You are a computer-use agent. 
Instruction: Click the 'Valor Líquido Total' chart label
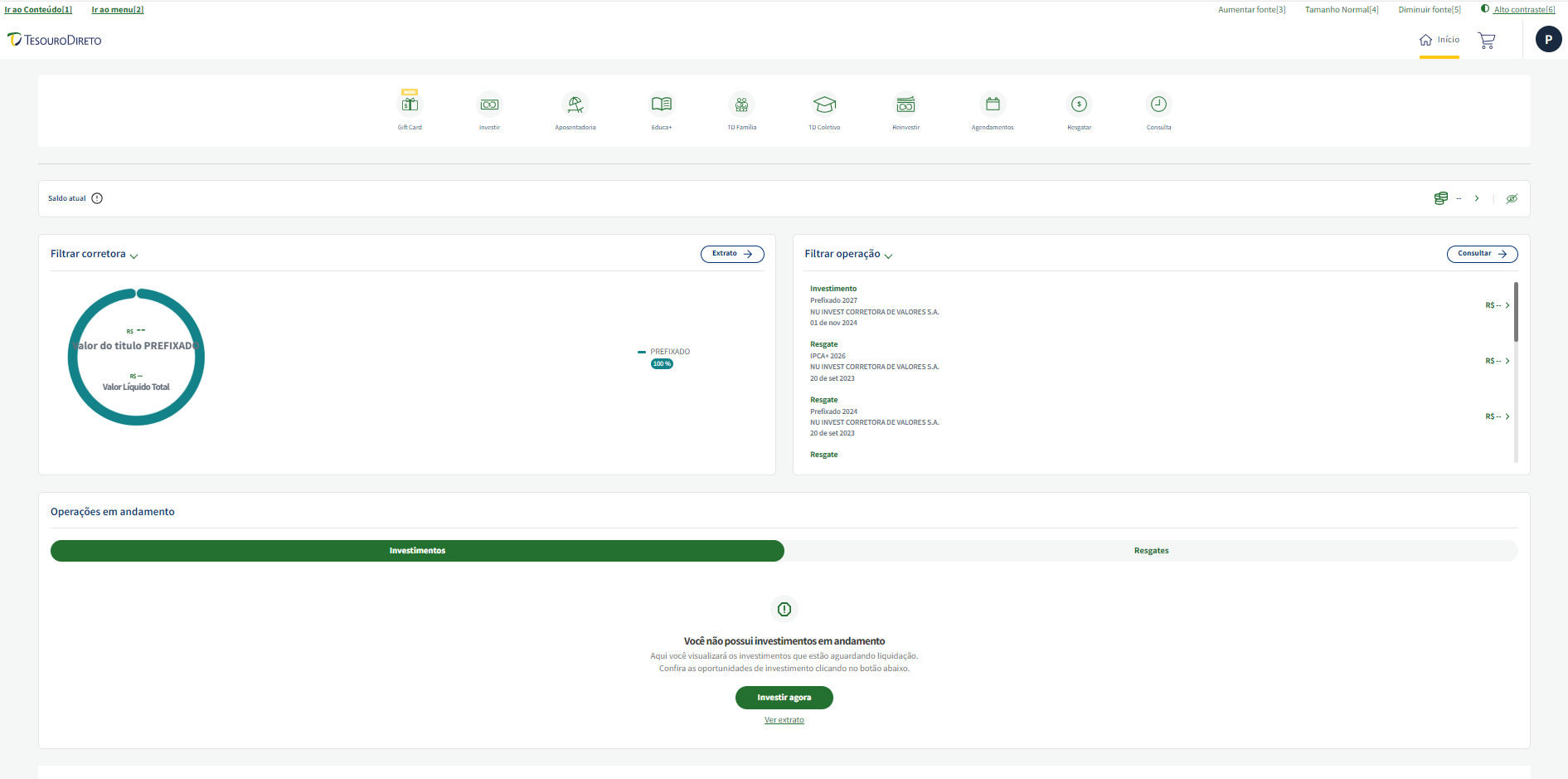pyautogui.click(x=136, y=387)
